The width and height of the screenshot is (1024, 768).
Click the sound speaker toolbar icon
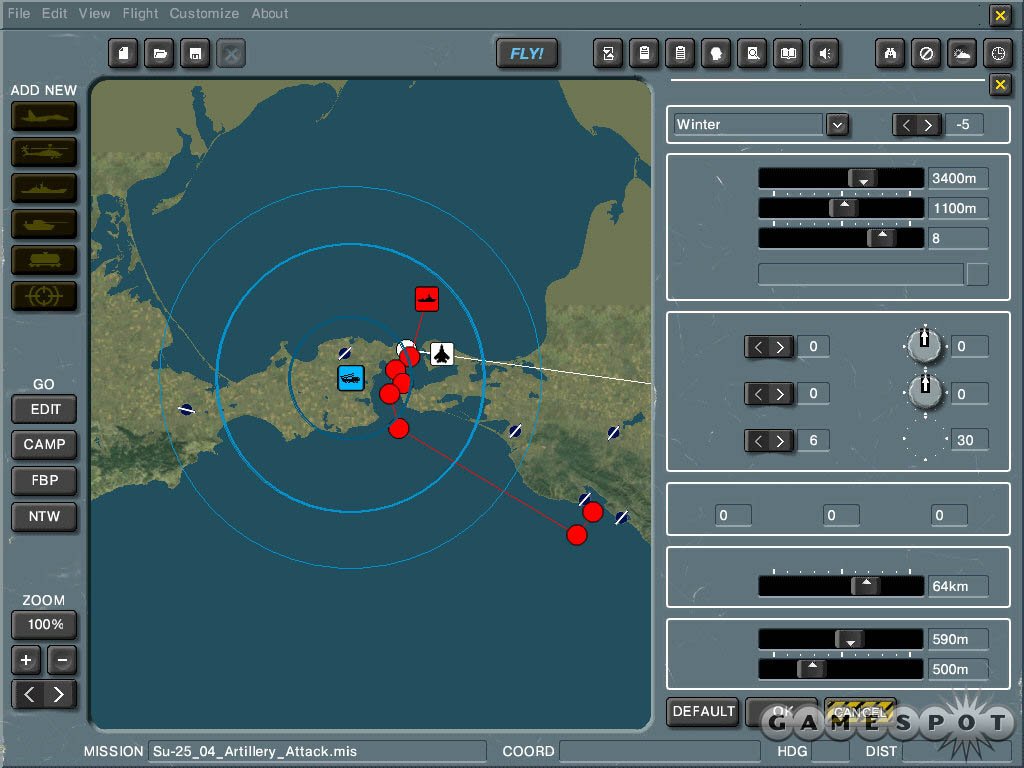824,54
